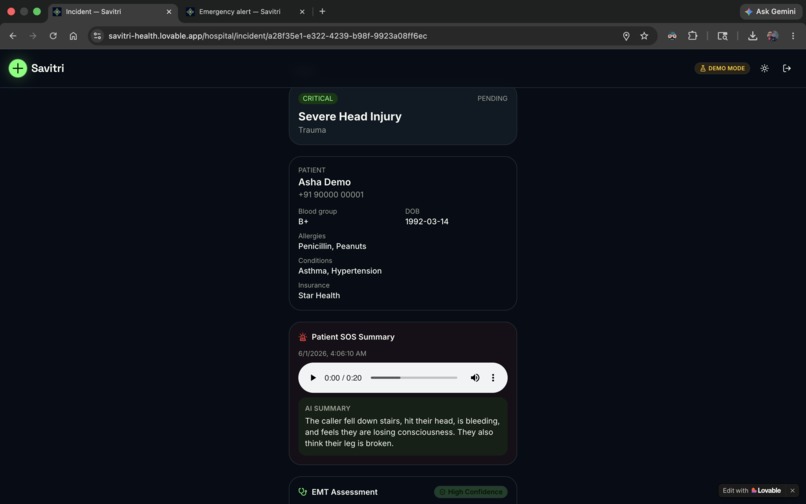This screenshot has width=806, height=504.
Task: Click the blood group value B+
Action: tap(303, 222)
